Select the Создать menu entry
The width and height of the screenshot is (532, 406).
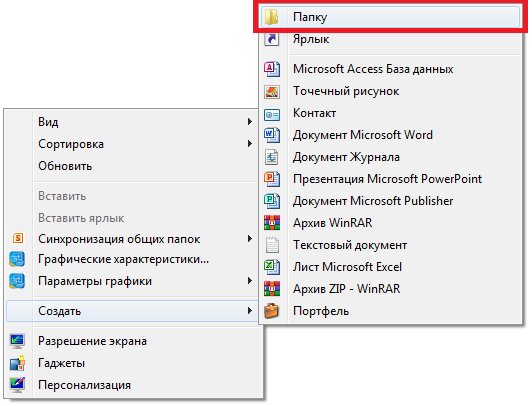[x=132, y=311]
